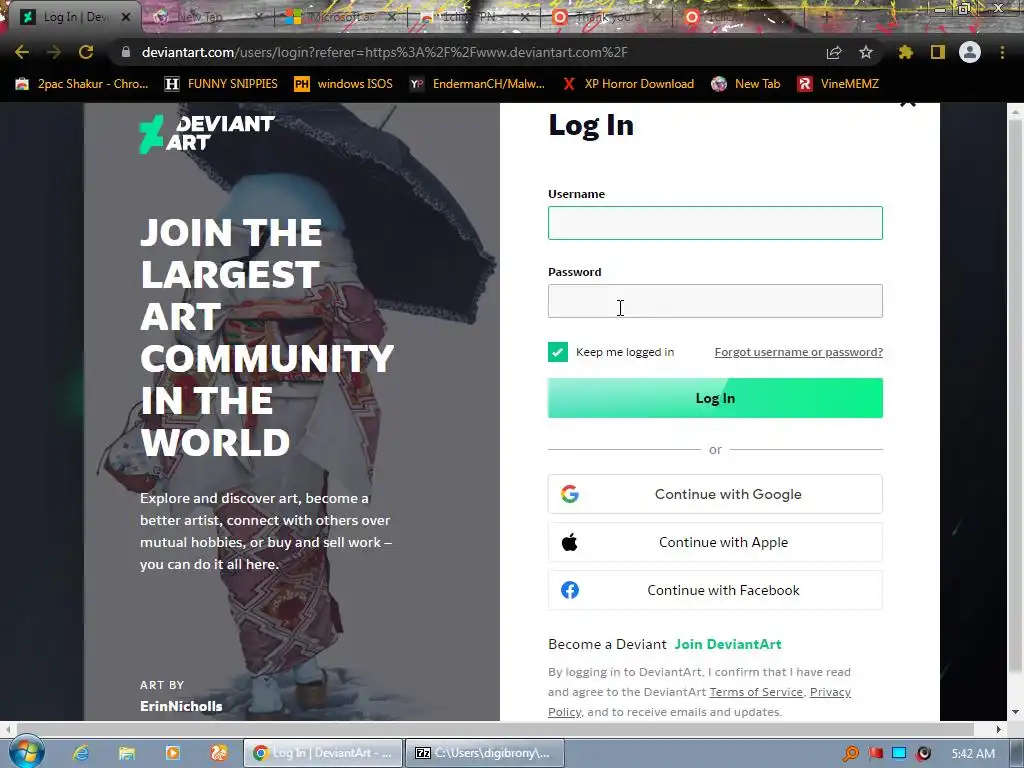
Task: Click the Join DeviantArt link
Action: [x=728, y=644]
